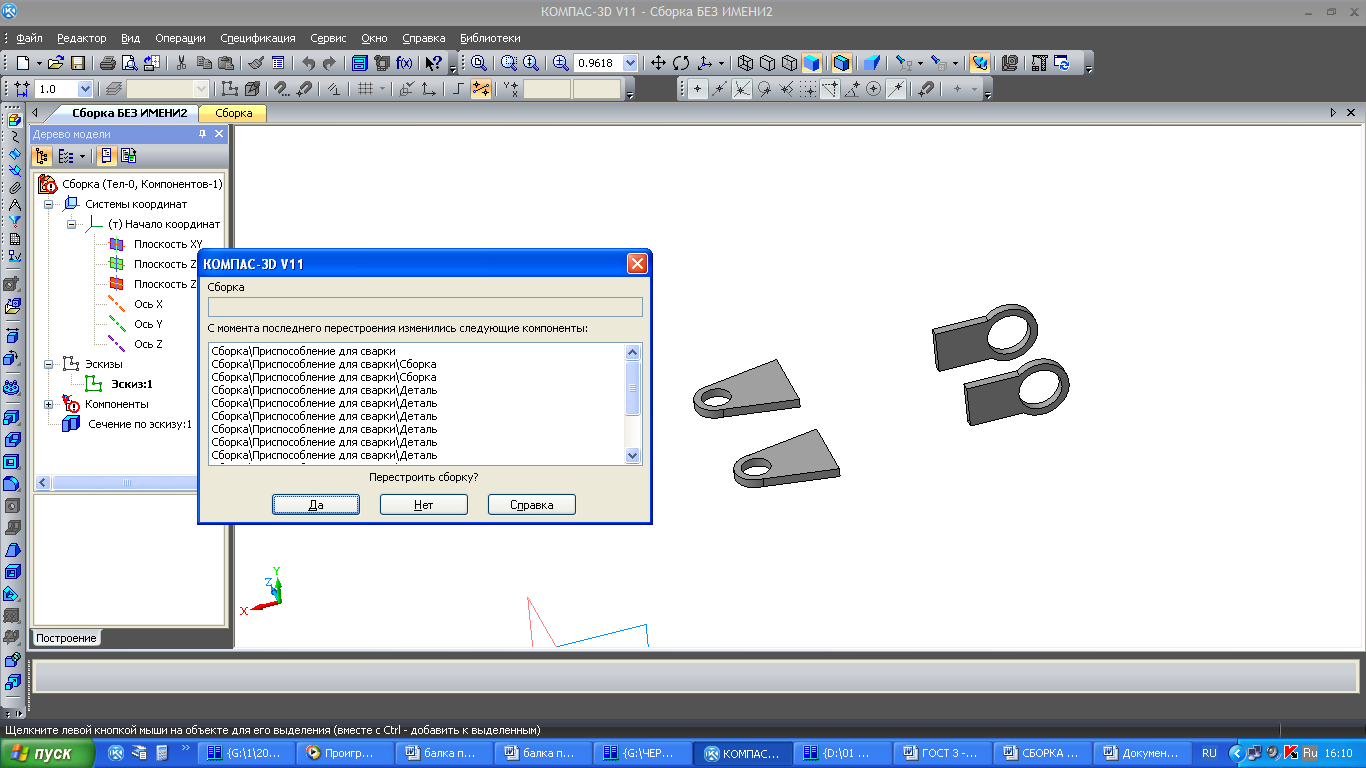Toggle the highlighted parametric mode icon

click(481, 89)
